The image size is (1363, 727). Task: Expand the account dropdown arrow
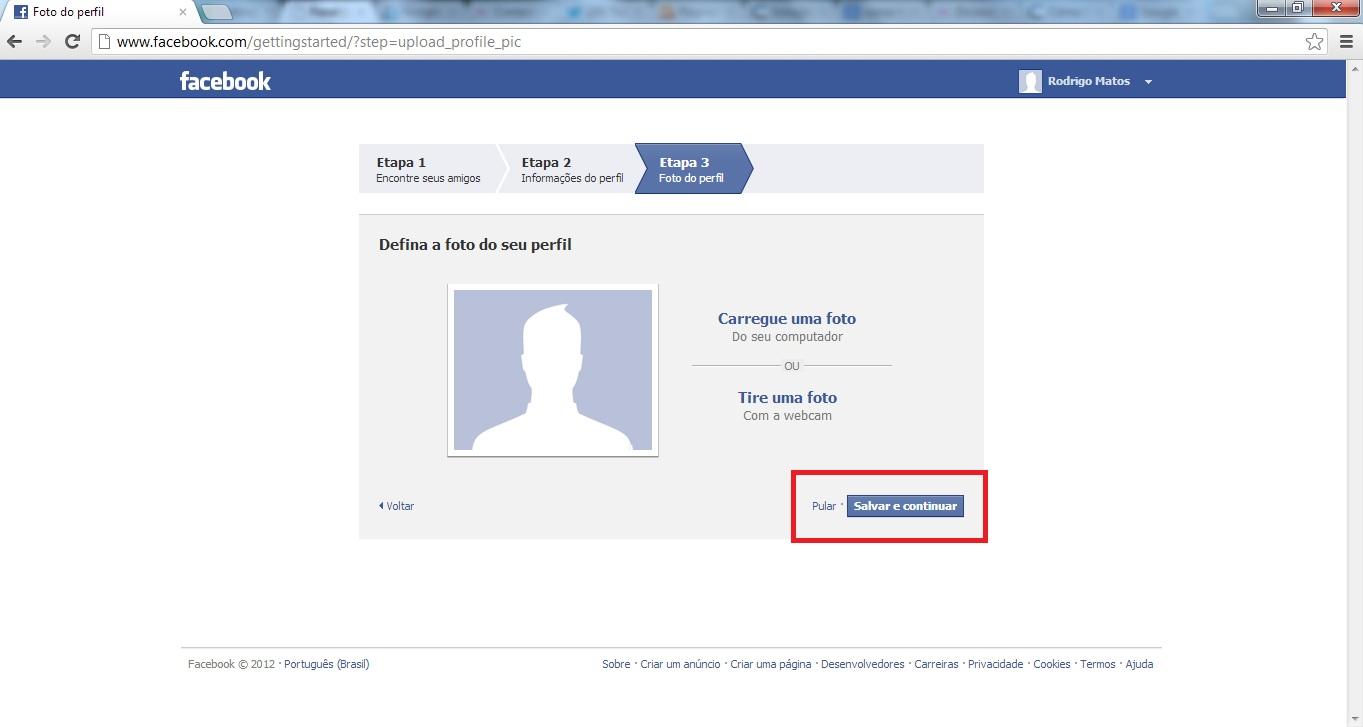1148,82
